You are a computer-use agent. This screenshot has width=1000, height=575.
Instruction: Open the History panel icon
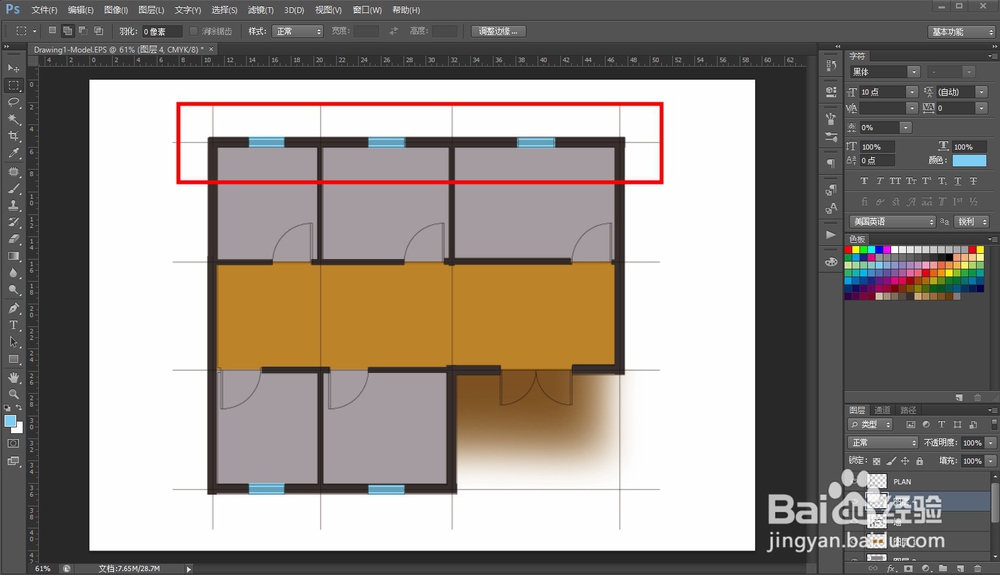[830, 65]
